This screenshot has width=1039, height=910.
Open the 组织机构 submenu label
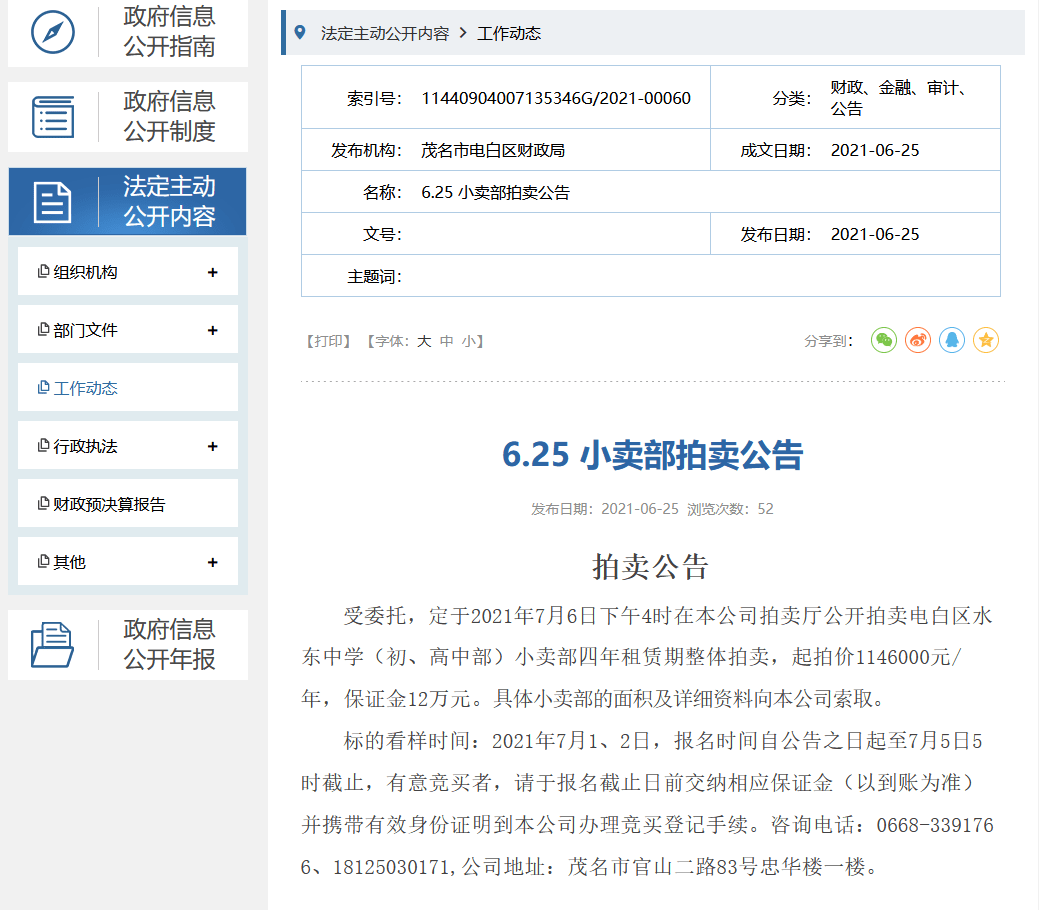coord(85,272)
